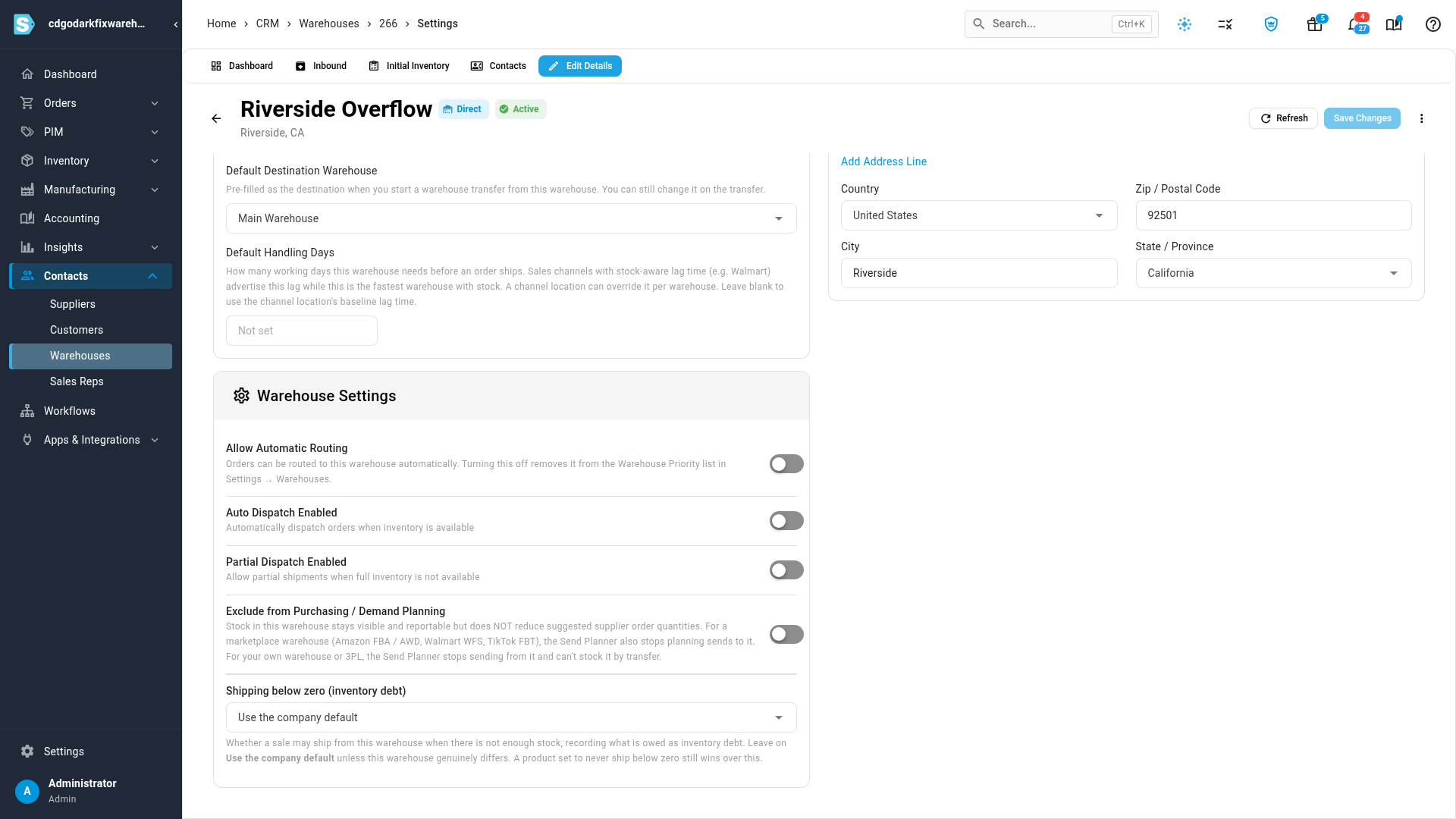
Task: Click the company logo in sidebar
Action: tap(24, 24)
